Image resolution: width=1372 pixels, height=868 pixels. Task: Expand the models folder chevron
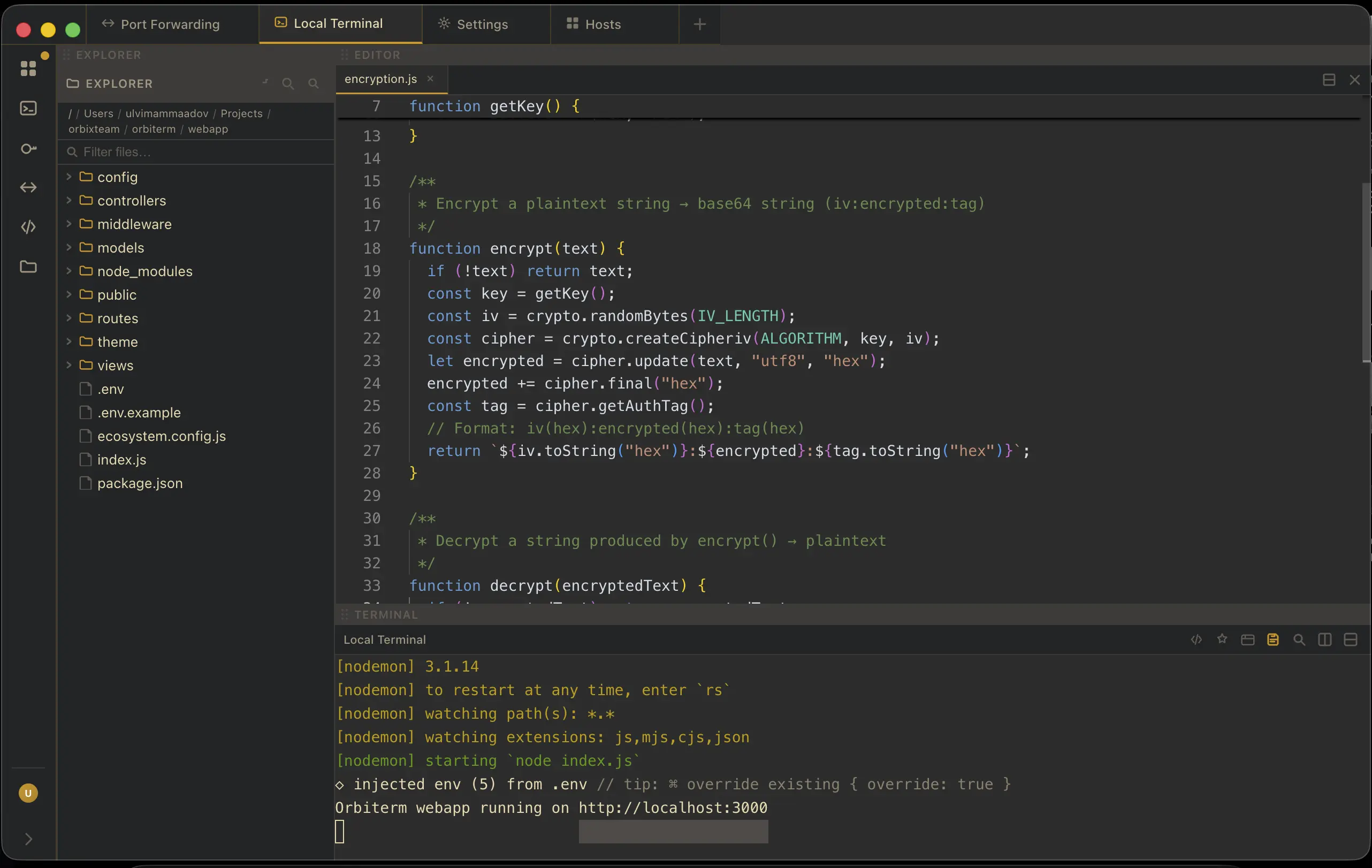click(x=68, y=247)
